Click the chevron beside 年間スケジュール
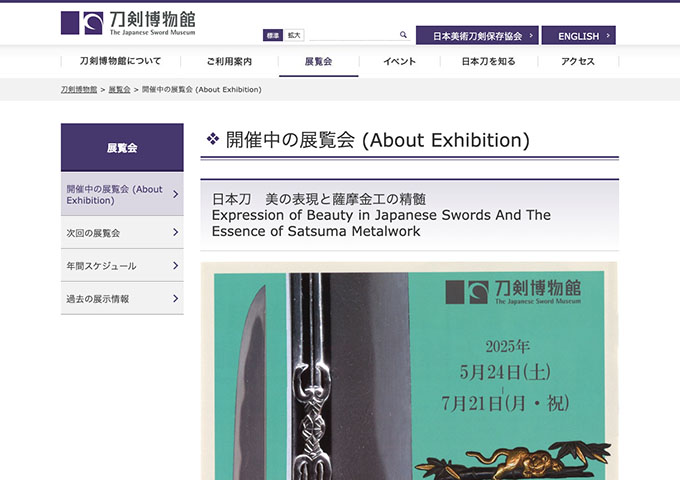 point(176,265)
